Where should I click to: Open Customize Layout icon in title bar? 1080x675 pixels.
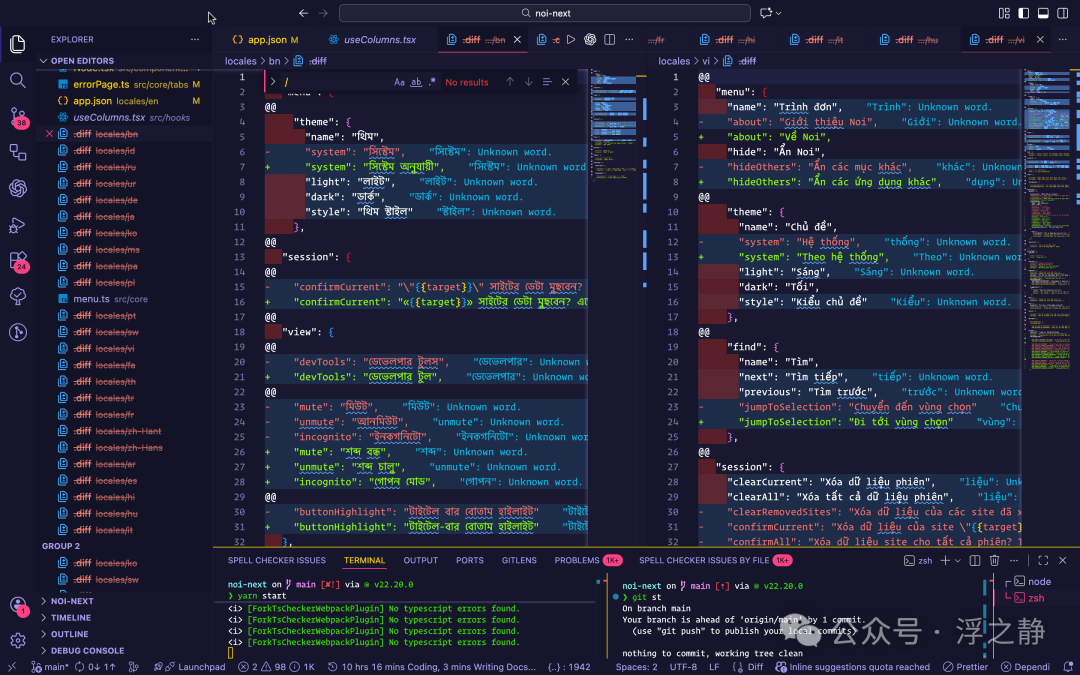tap(1005, 13)
